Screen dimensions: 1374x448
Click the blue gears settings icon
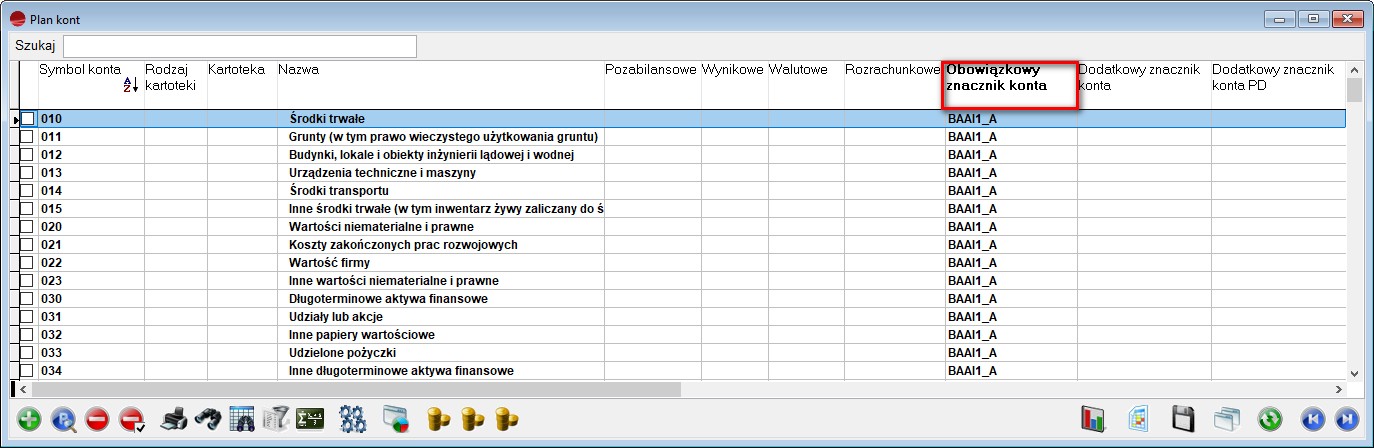pos(351,420)
